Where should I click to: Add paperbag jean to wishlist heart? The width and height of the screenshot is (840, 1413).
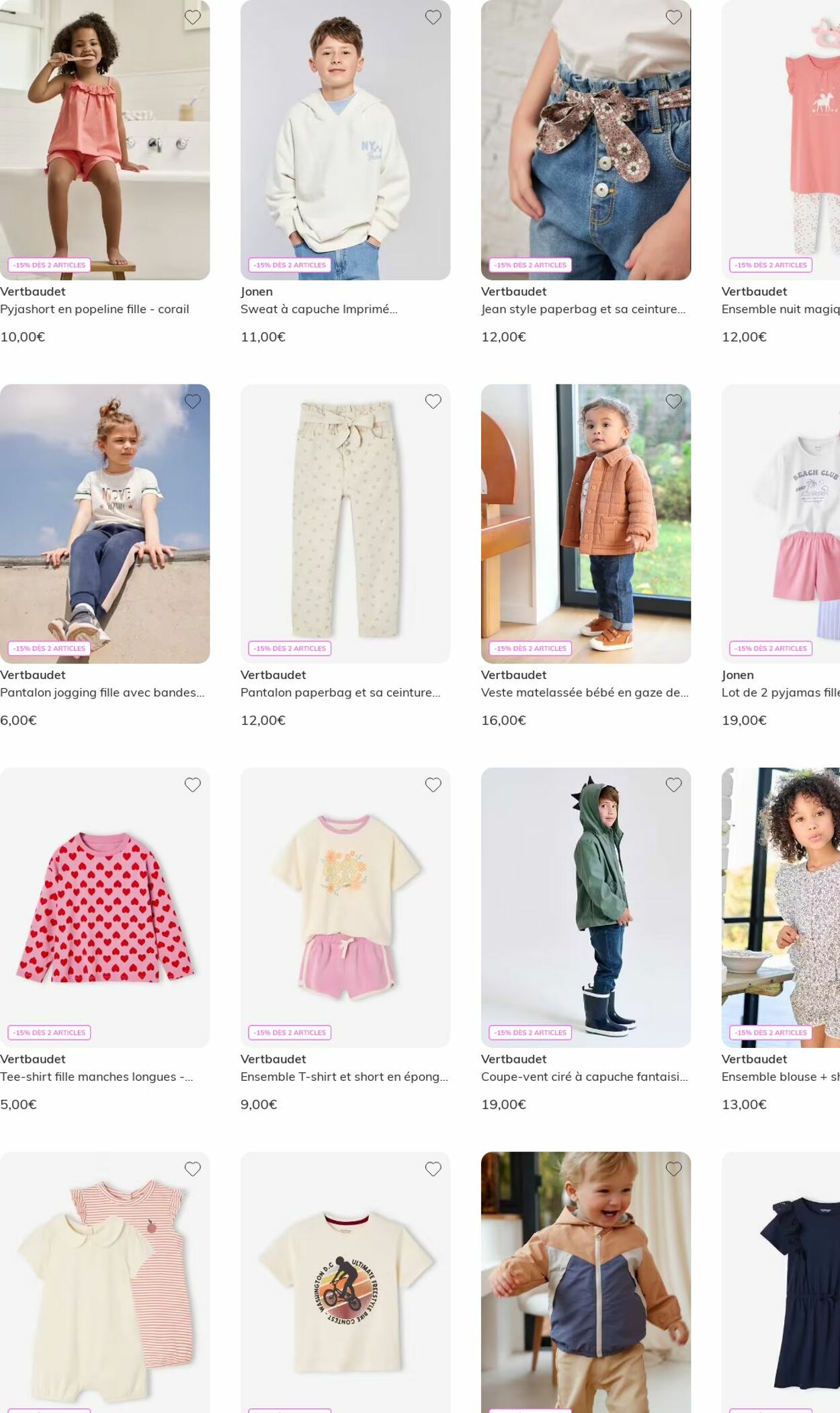pyautogui.click(x=674, y=17)
